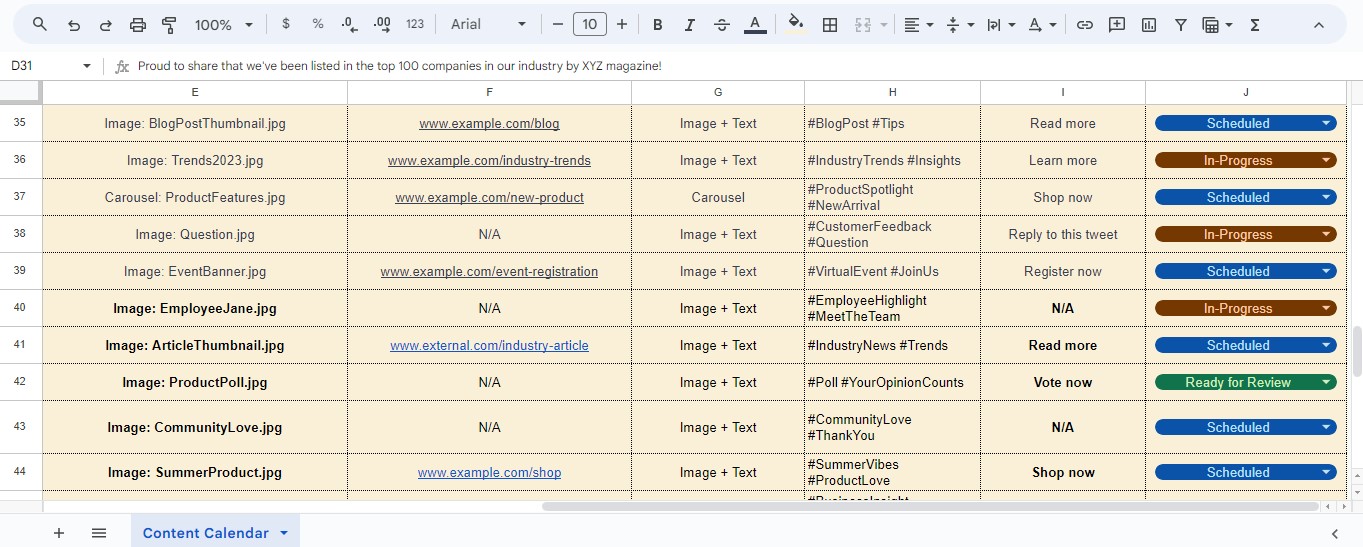Toggle italic text formatting
Viewport: 1363px width, 547px height.
pyautogui.click(x=689, y=25)
